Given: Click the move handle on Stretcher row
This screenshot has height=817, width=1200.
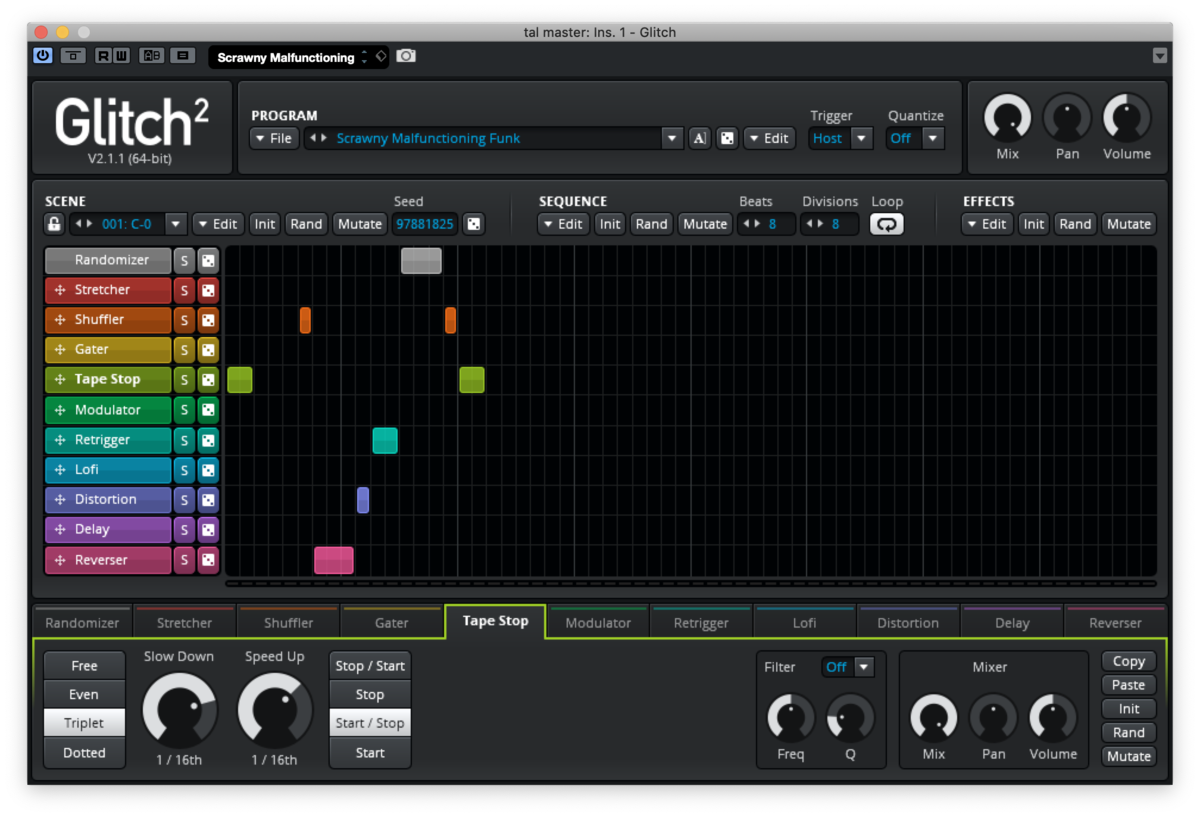Looking at the screenshot, I should pos(60,290).
